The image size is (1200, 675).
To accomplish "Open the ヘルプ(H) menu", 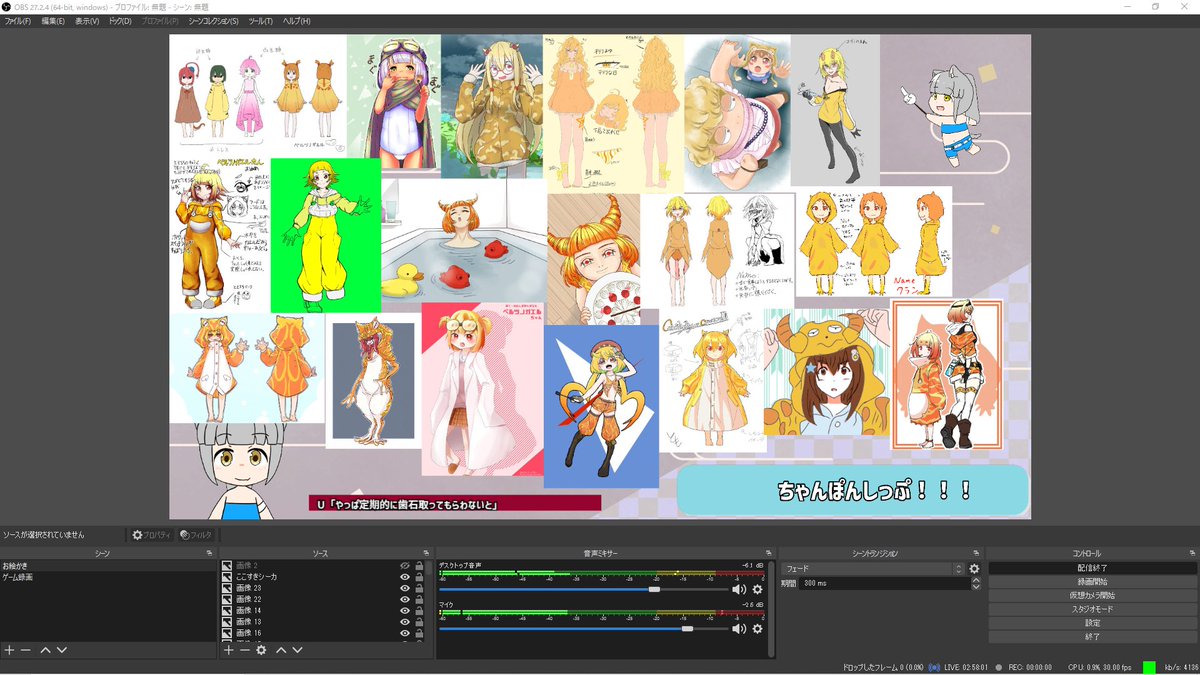I will tap(296, 21).
